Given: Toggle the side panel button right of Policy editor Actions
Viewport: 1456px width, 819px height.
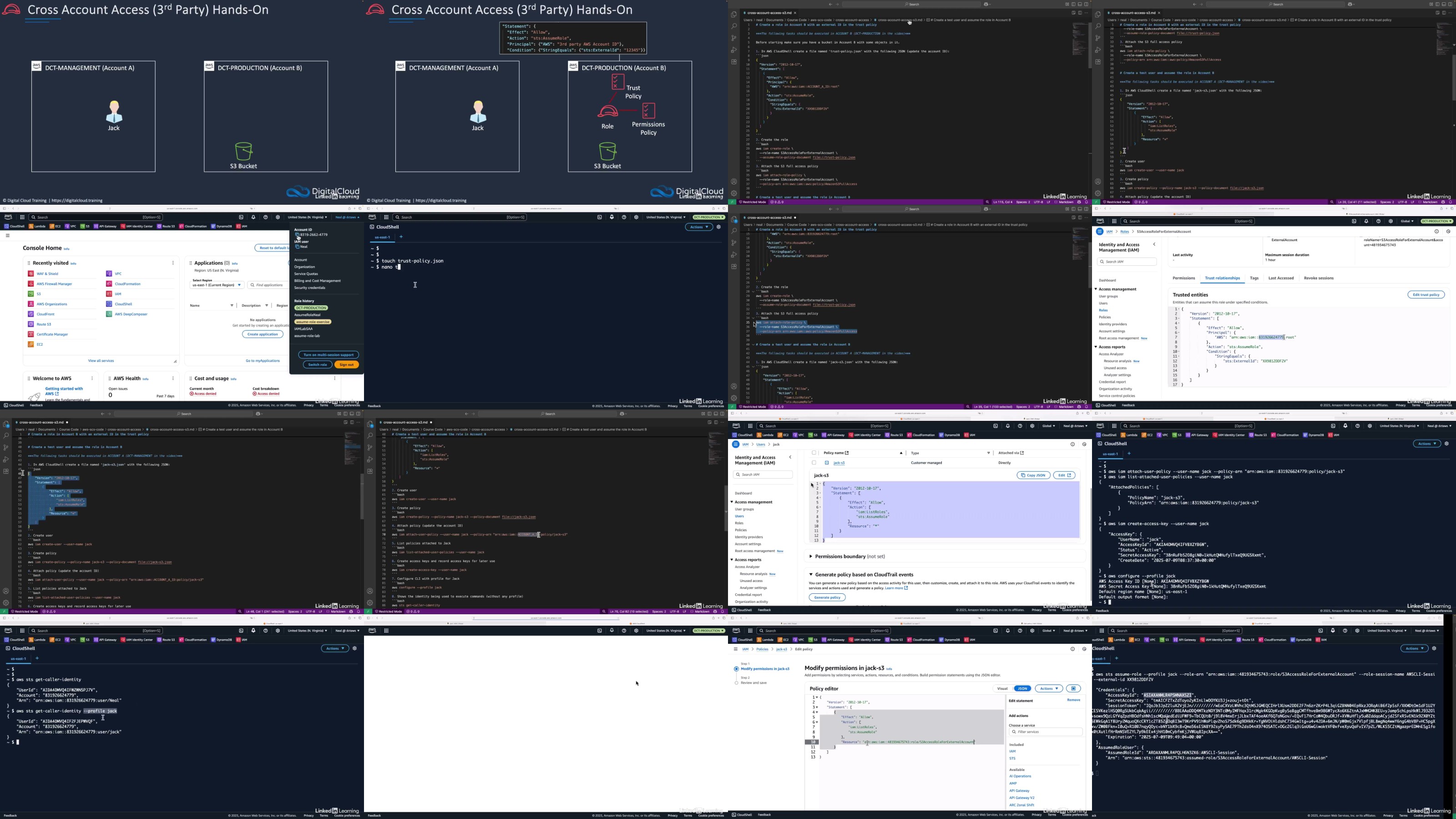Looking at the screenshot, I should coord(1073,688).
